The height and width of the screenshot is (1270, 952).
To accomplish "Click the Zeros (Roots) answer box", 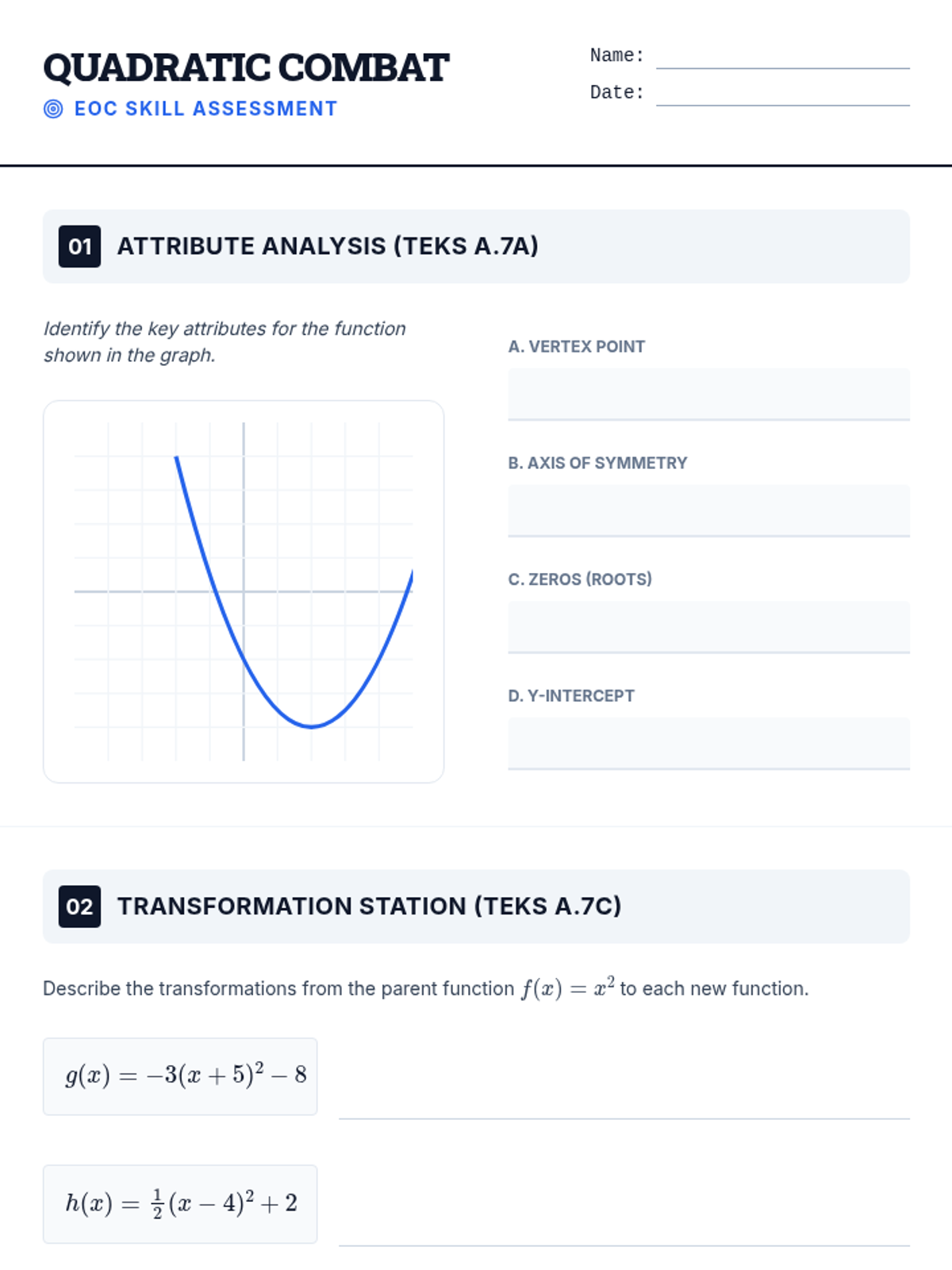I will point(708,628).
